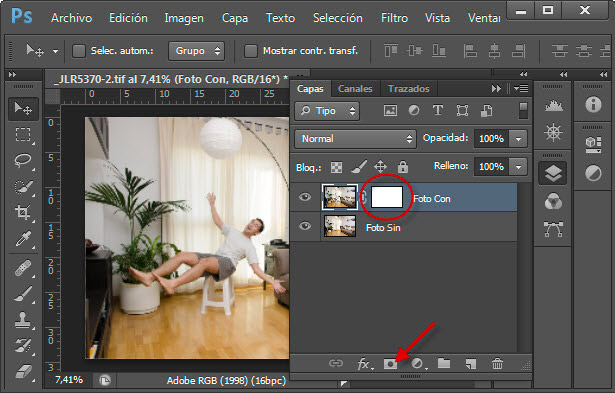Image resolution: width=615 pixels, height=393 pixels.
Task: Hide the Foto Con layer
Action: point(305,197)
